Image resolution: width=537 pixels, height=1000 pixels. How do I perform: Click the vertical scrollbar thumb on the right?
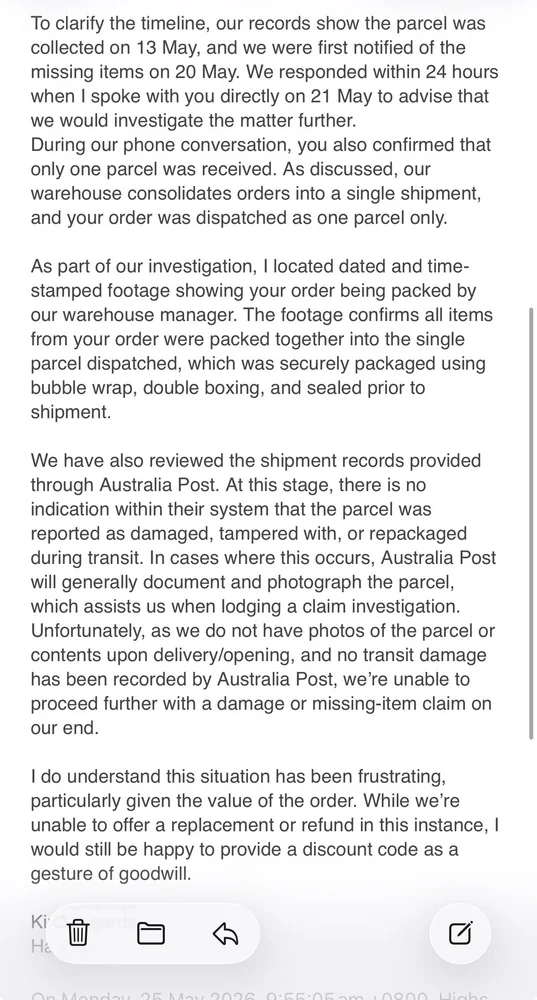531,523
